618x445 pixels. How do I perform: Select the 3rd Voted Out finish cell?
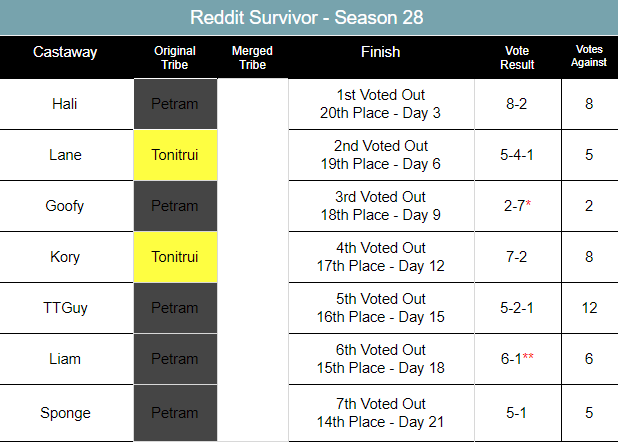pyautogui.click(x=380, y=206)
